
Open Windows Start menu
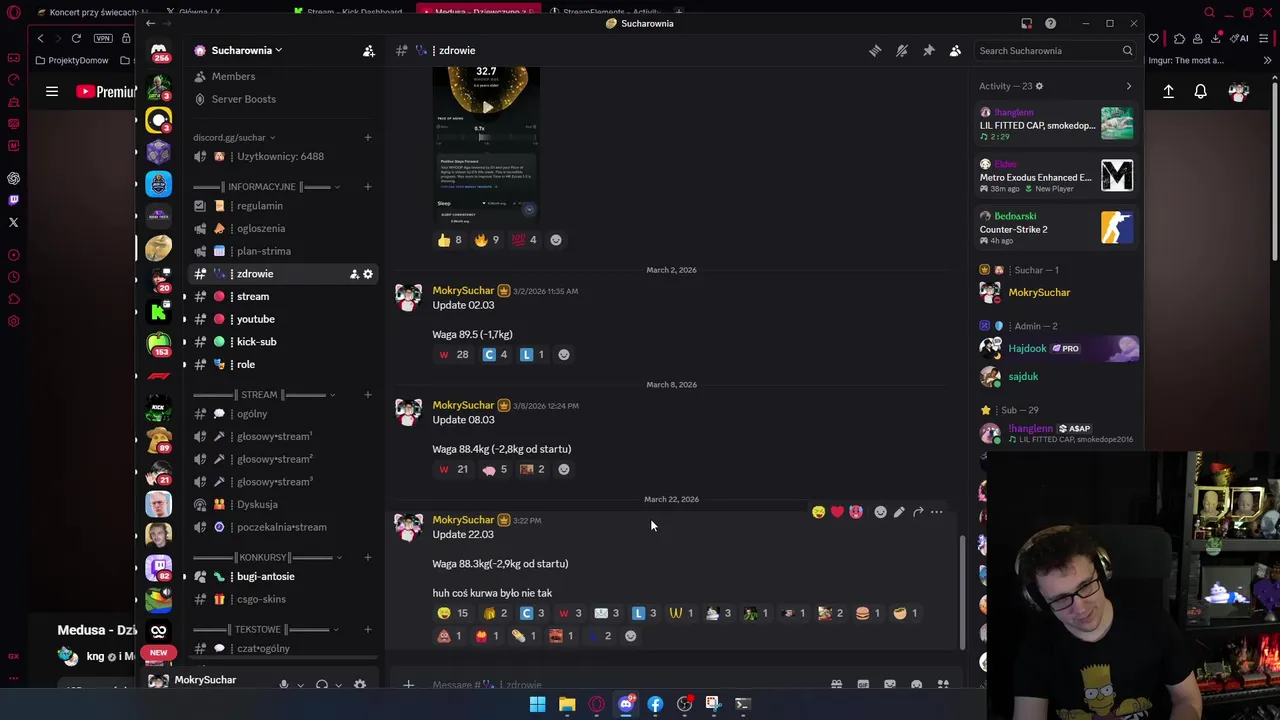point(537,704)
